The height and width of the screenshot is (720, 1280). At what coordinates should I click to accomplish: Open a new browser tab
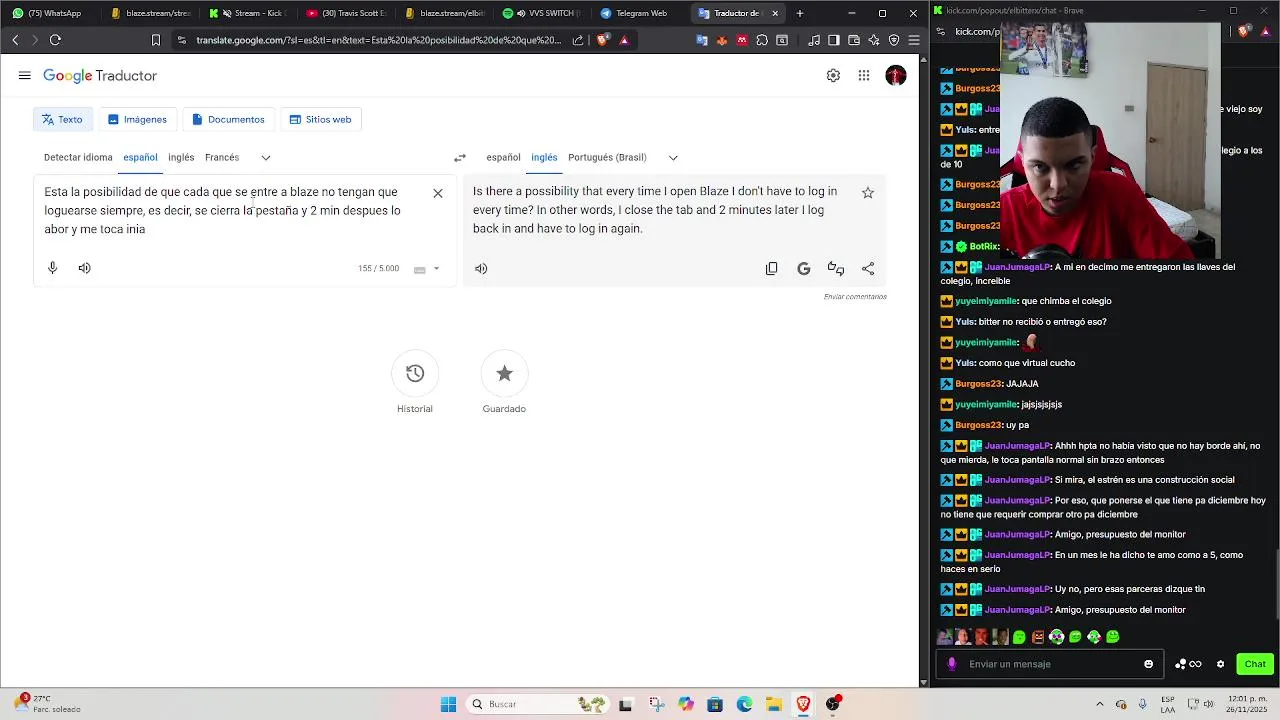coord(799,13)
